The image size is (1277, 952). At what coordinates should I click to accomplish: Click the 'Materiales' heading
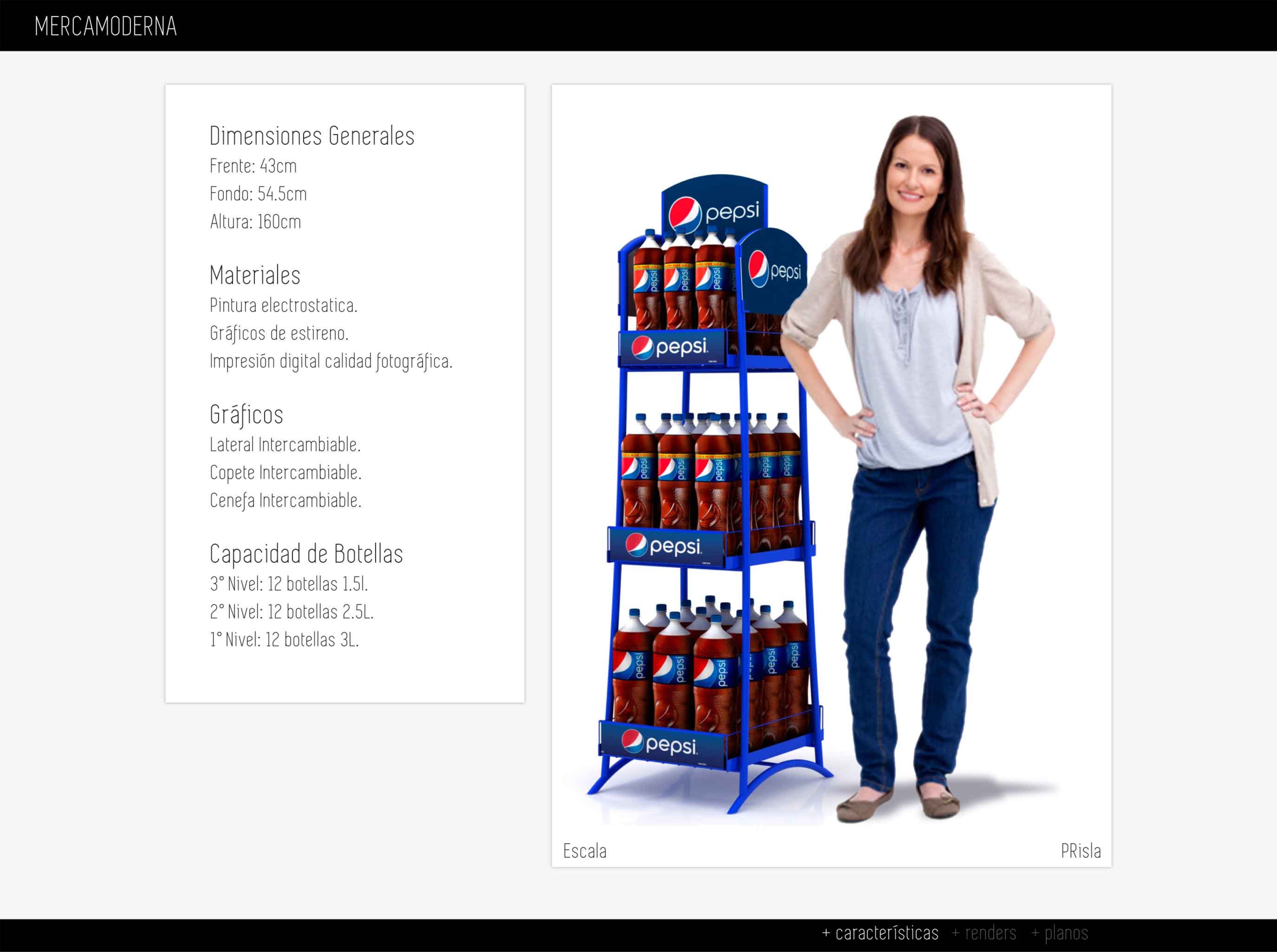pos(255,275)
